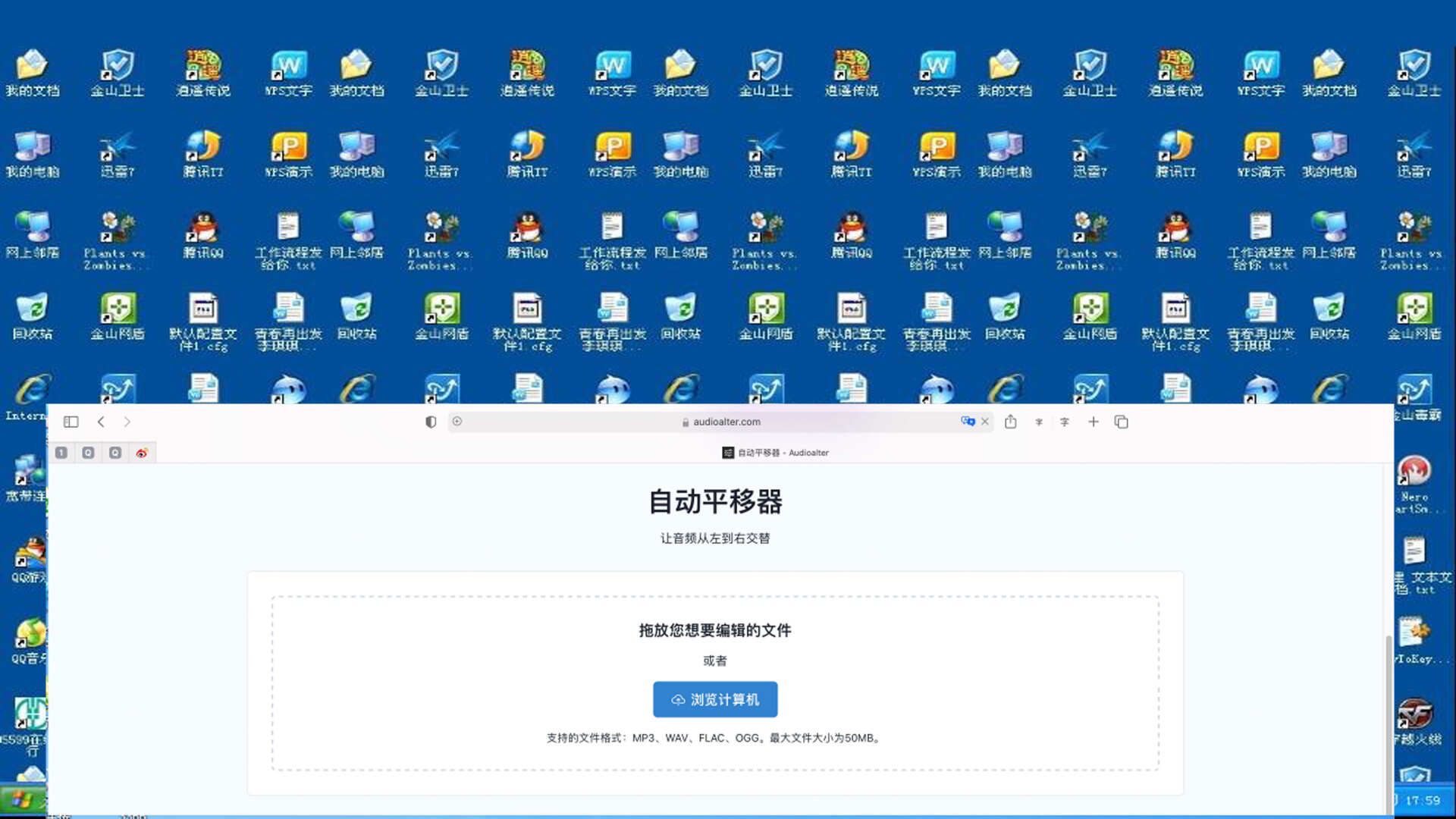Select the 自动平移器 - Audioalter tab
This screenshot has height=819, width=1456.
775,453
